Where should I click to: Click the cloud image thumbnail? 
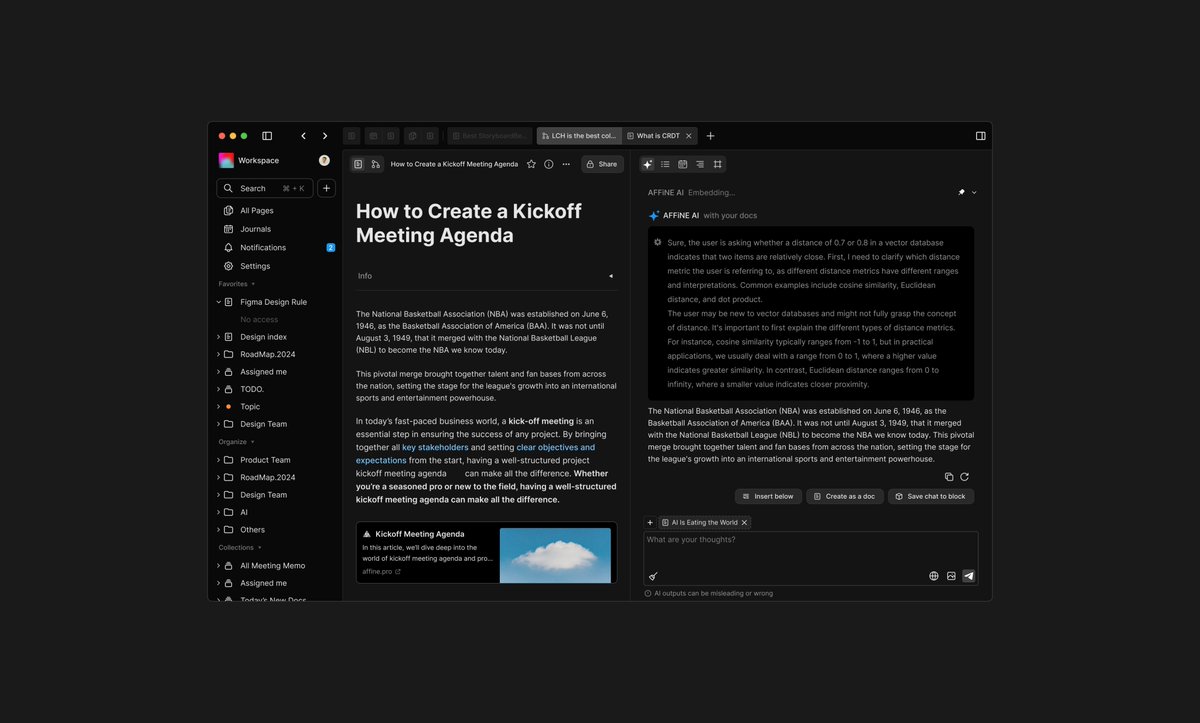click(555, 555)
